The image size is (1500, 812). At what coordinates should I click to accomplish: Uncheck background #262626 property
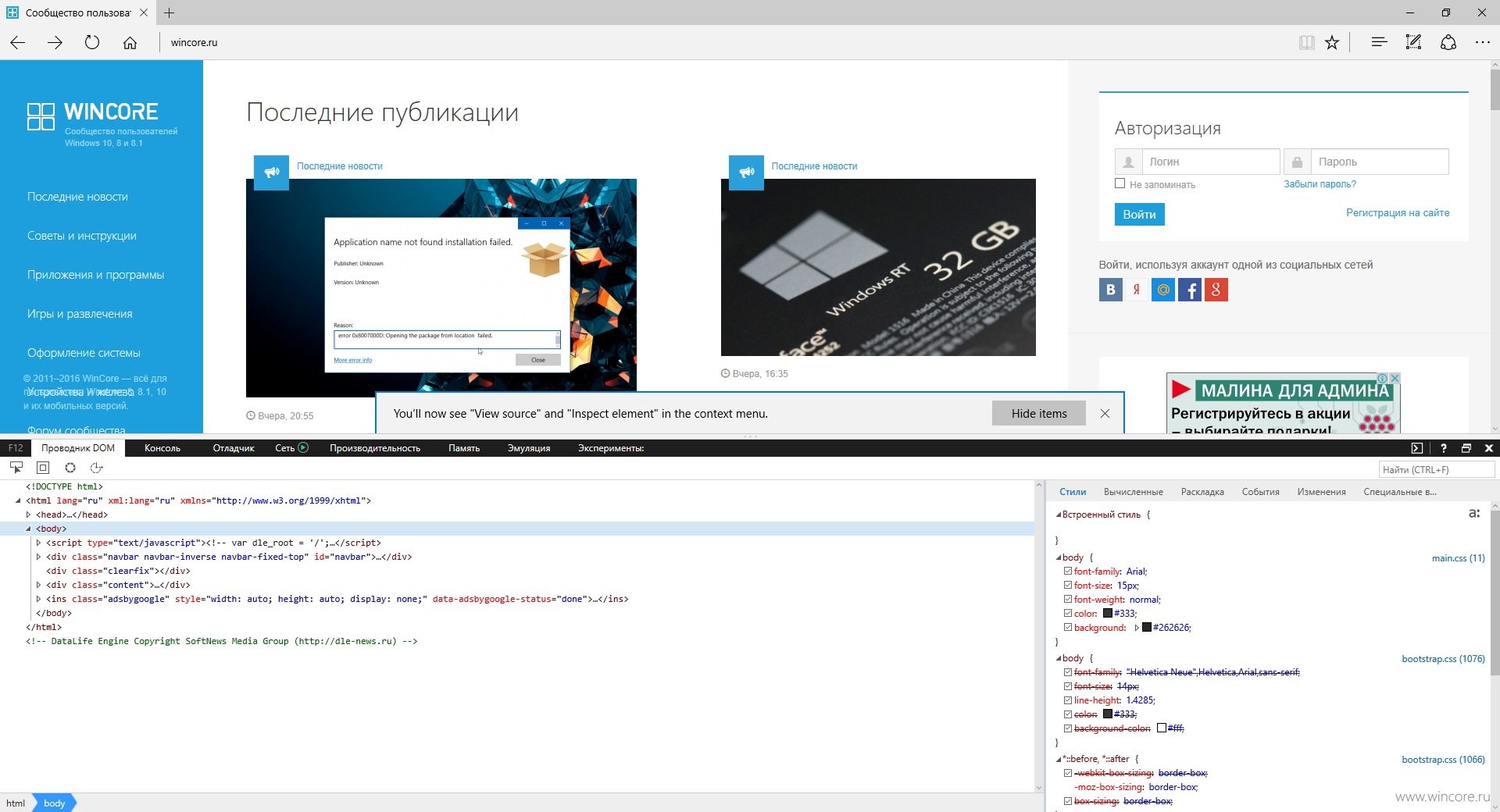1068,628
